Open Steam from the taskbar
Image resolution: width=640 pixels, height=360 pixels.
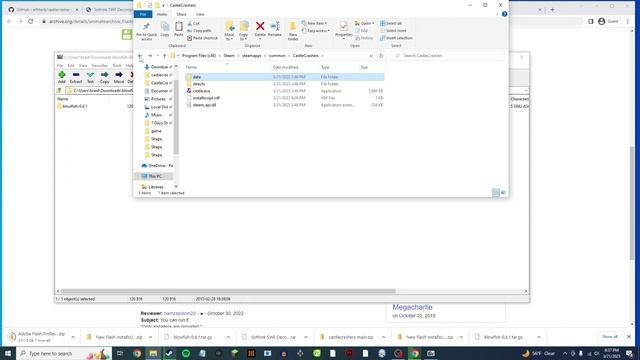169,353
